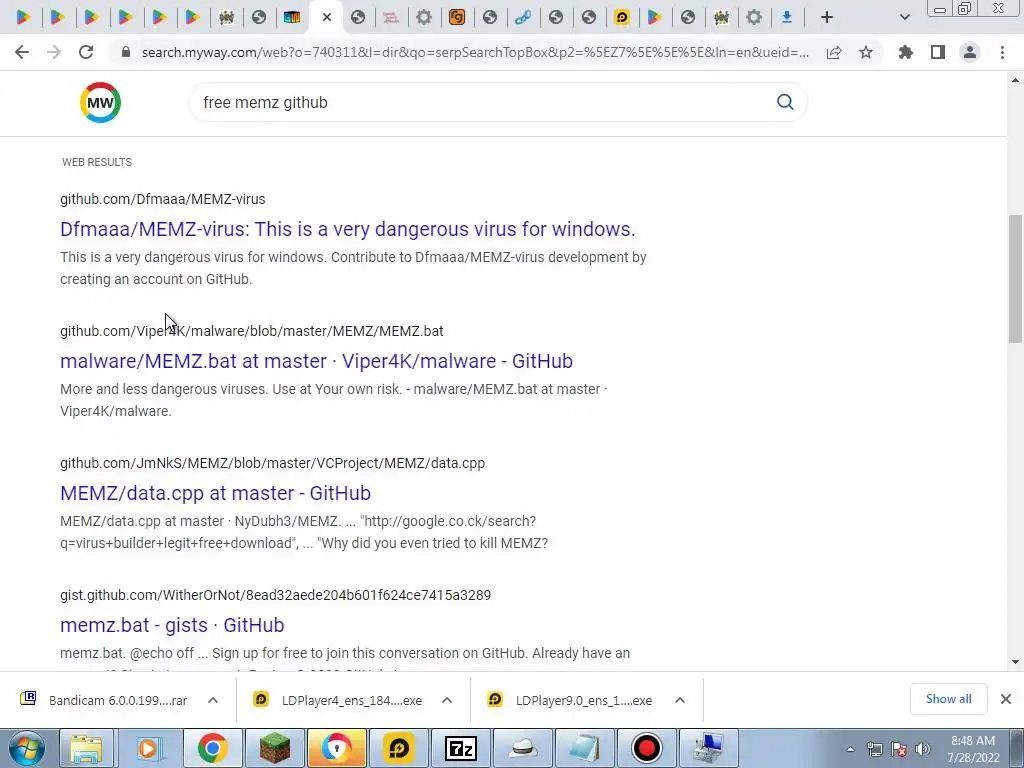Open 7-Zip from the taskbar
Viewport: 1024px width, 768px height.
(x=460, y=748)
